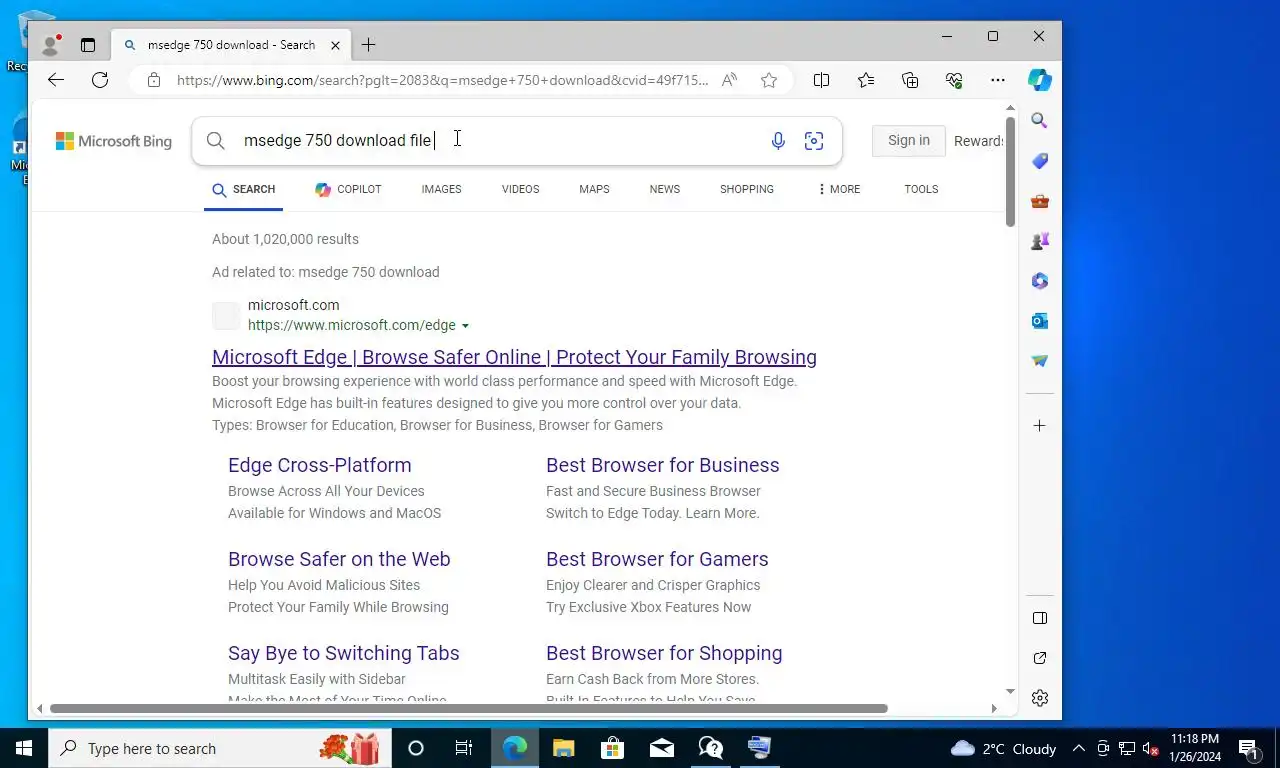Click the horizontal page scrollbar

tap(469, 708)
